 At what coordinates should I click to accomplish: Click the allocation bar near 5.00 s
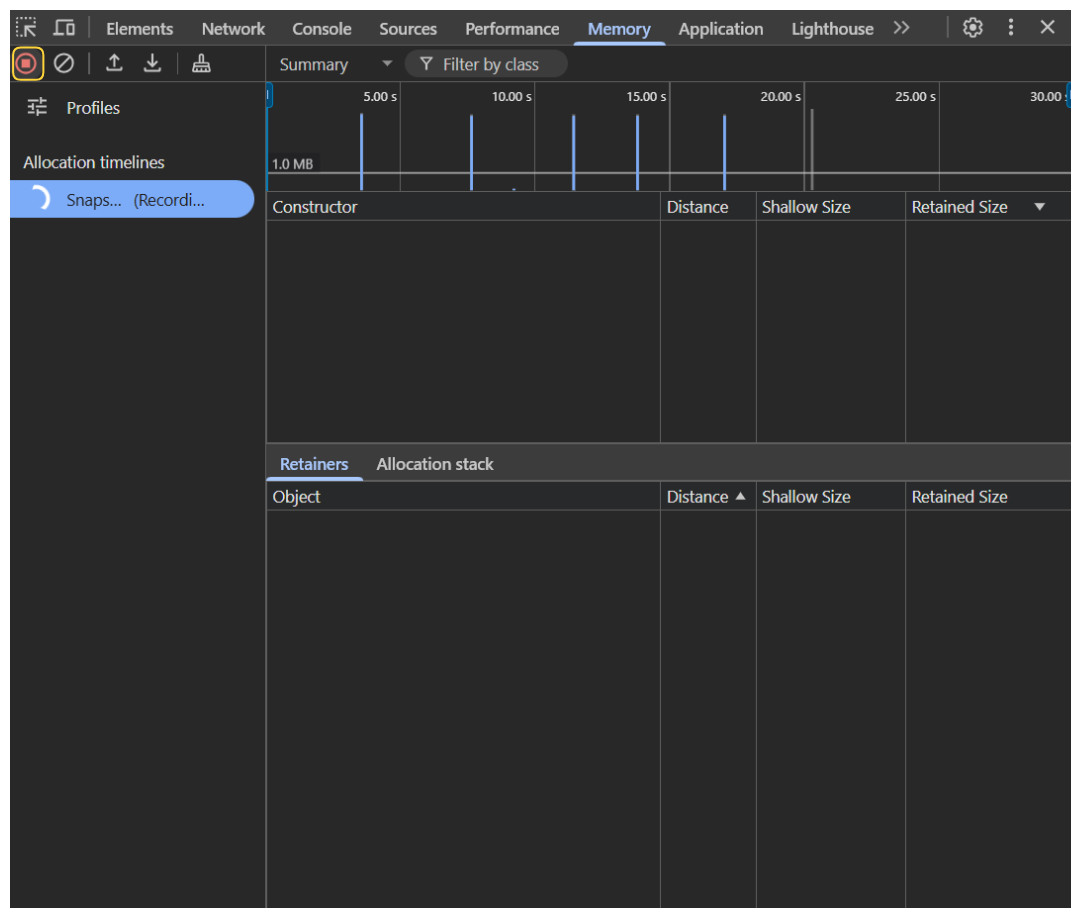361,152
